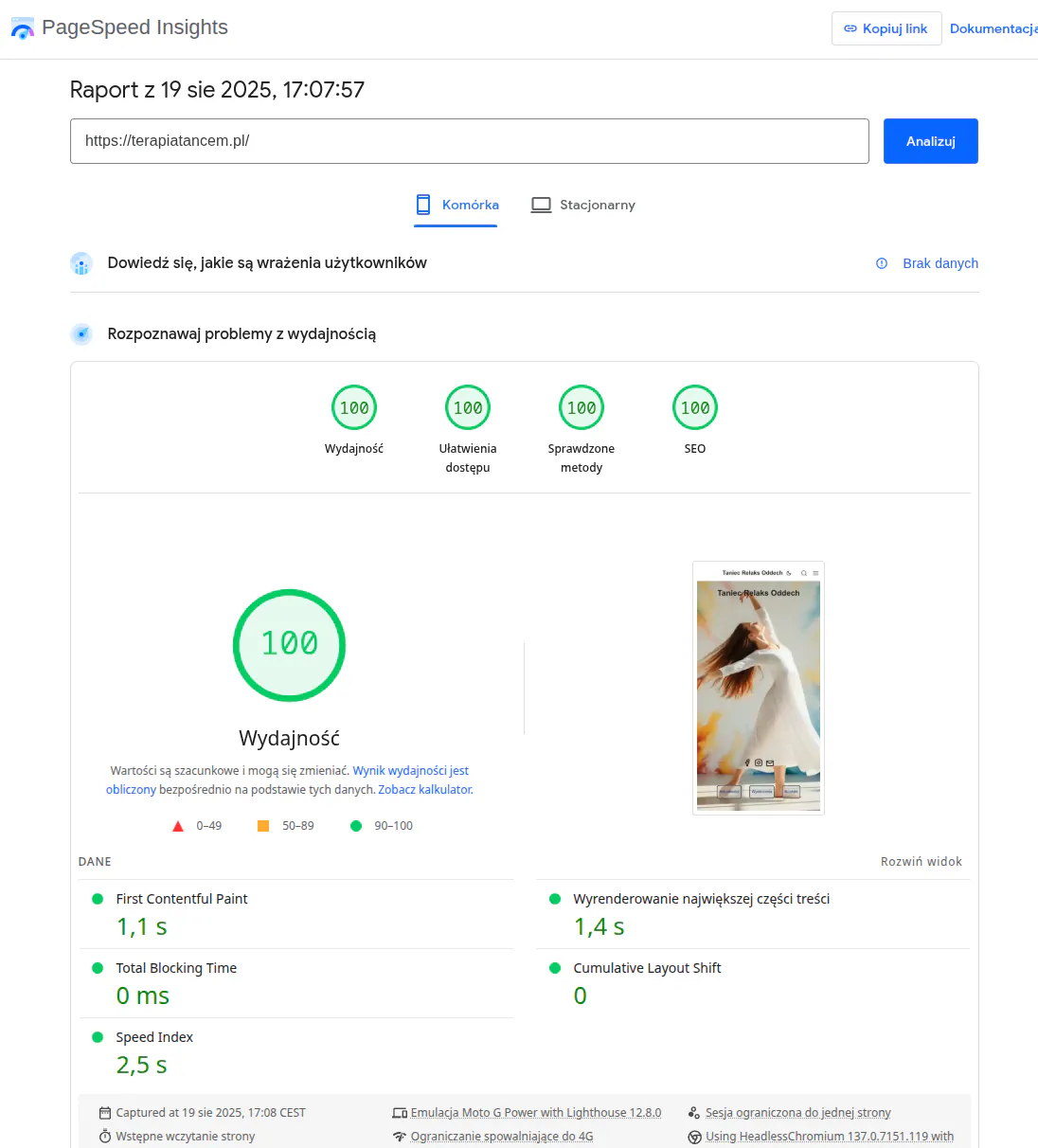Click the mobile page screenshot thumbnail
Viewport: 1038px width, 1148px height.
tap(759, 689)
